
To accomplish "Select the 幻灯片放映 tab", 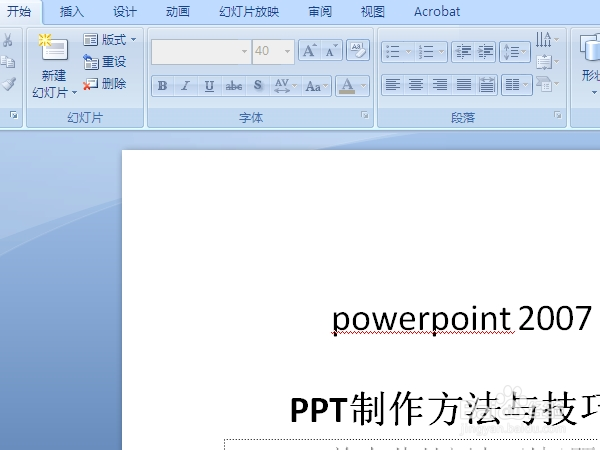I will point(249,12).
